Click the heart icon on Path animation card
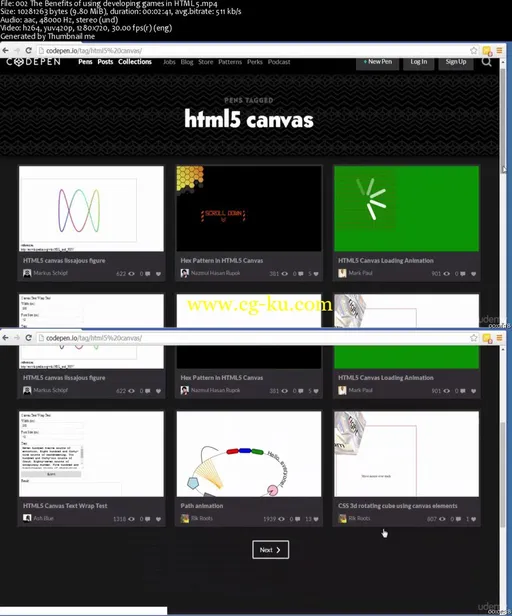 click(x=316, y=519)
